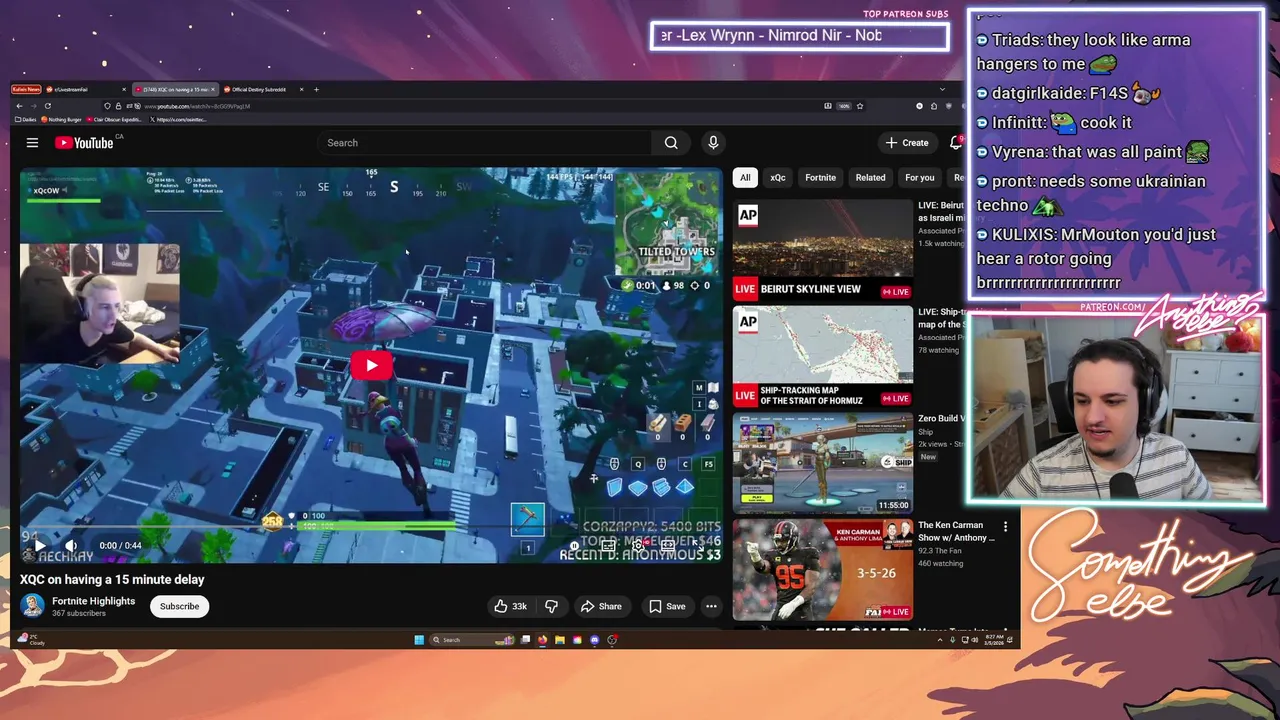Open player settings gear menu
Screen dimensions: 1280x720
(x=638, y=546)
